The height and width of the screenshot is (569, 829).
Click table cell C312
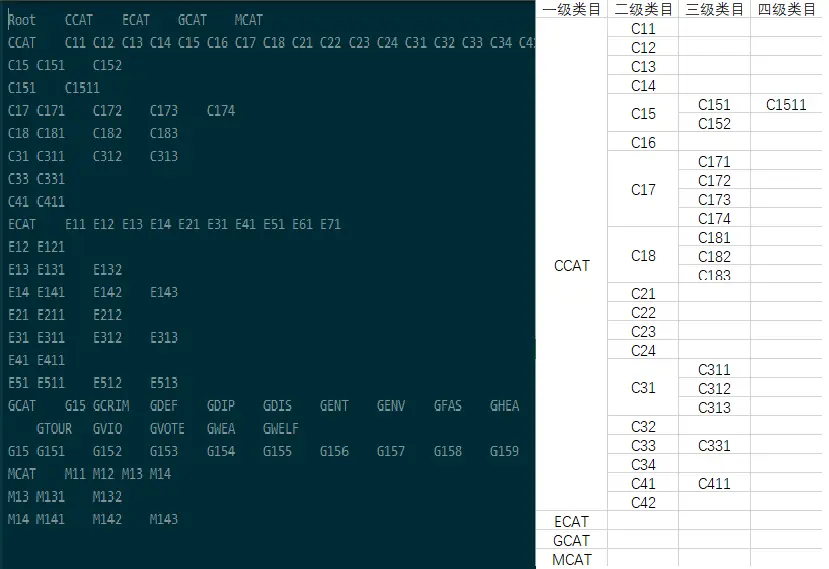(714, 388)
